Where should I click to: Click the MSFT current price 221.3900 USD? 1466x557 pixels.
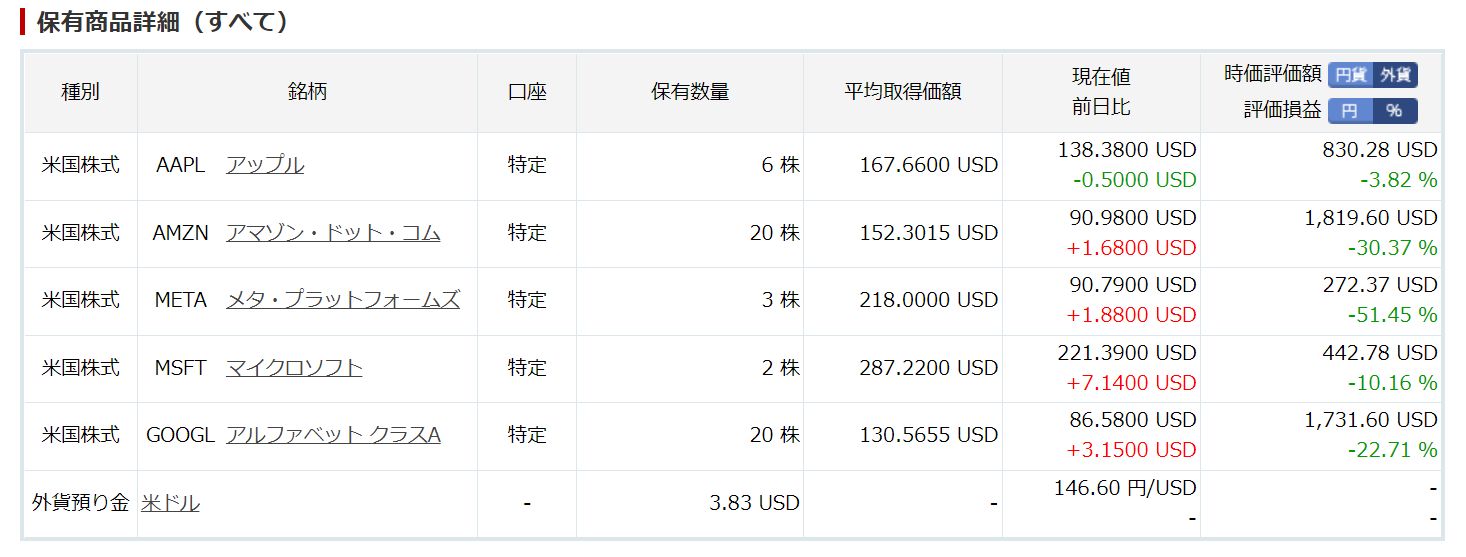click(x=1126, y=353)
